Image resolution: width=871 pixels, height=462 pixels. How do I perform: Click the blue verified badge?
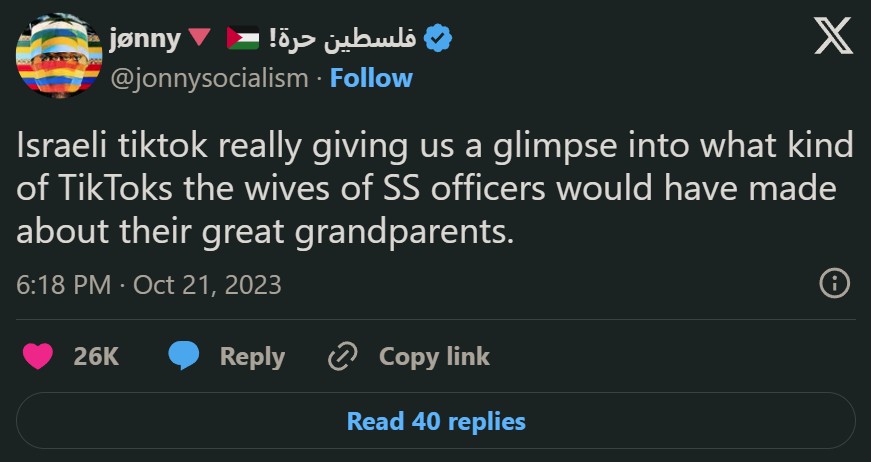coord(438,39)
